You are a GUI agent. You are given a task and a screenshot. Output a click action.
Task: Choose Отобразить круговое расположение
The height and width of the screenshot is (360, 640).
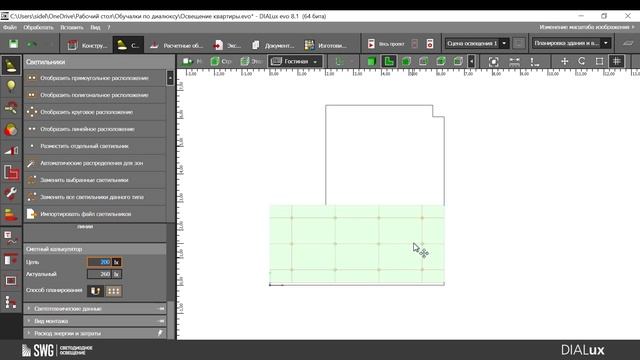pos(95,112)
